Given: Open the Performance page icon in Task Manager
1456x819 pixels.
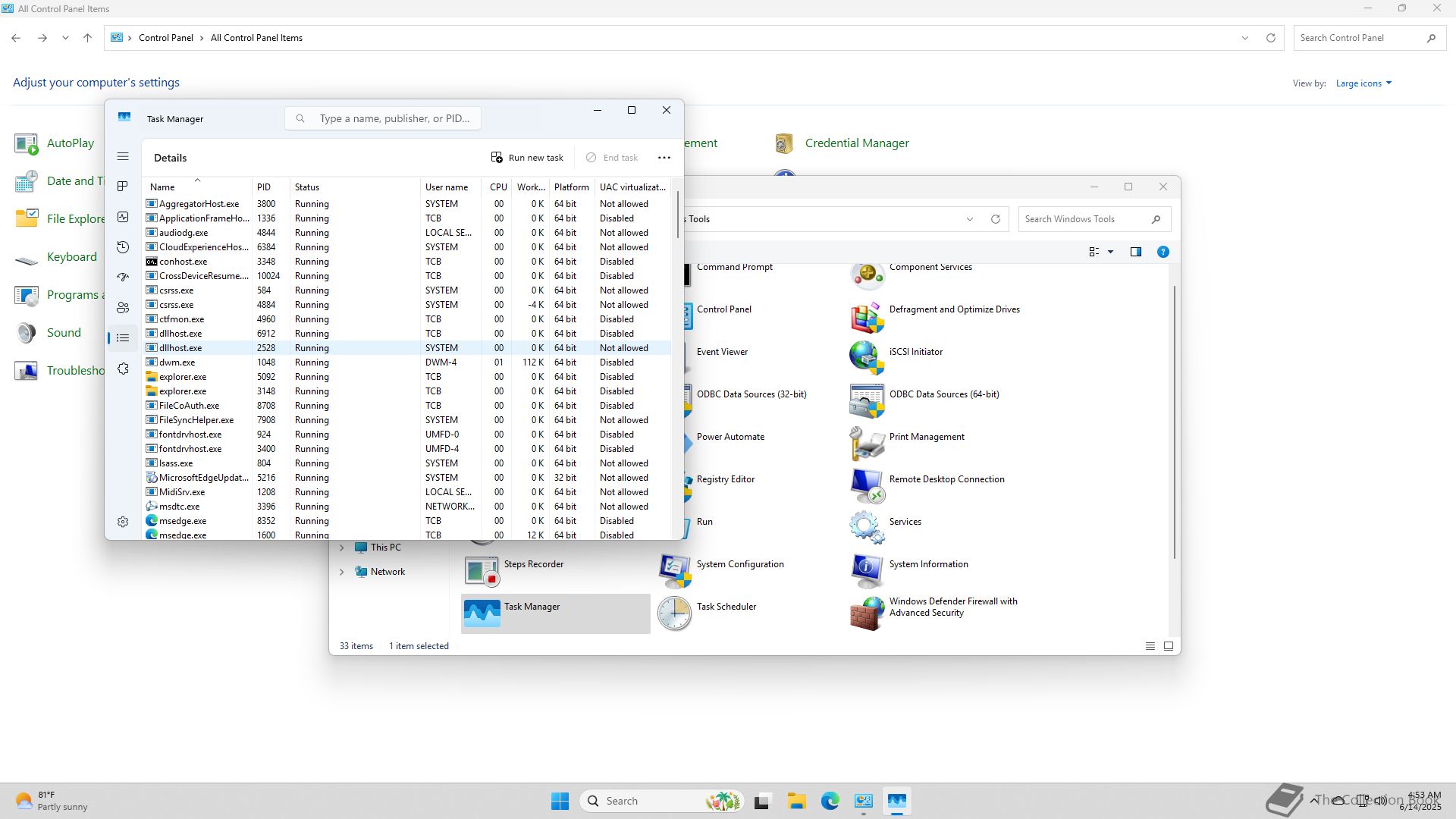Looking at the screenshot, I should (123, 217).
